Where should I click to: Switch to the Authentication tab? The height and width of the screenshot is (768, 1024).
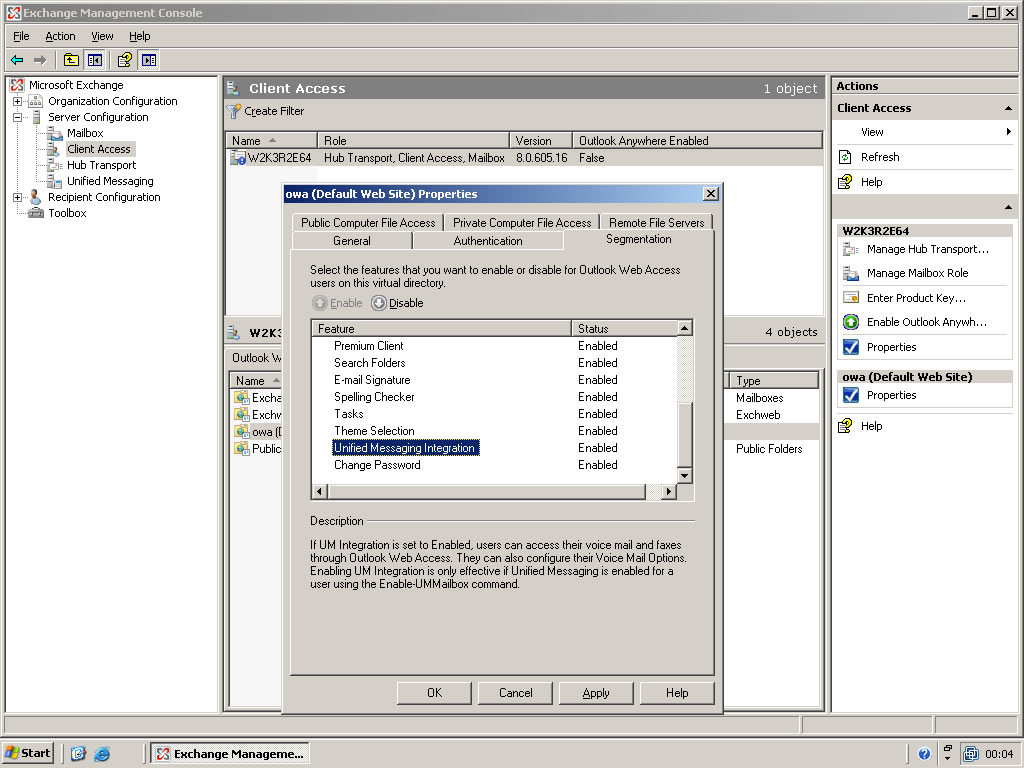[487, 241]
